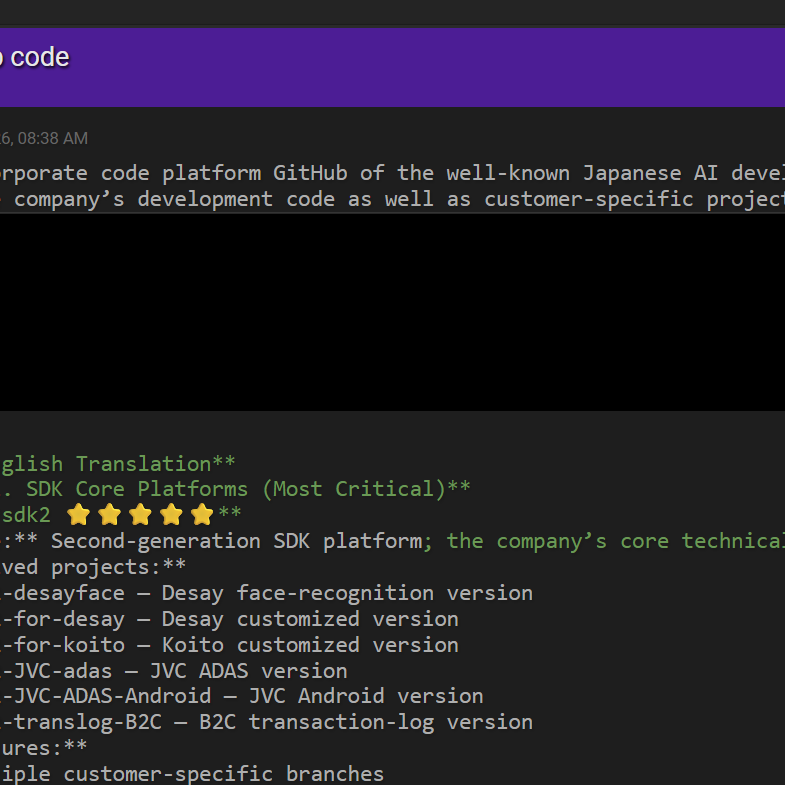Click the 'sdk2' five-star rating line
The image size is (785, 785).
click(x=121, y=515)
